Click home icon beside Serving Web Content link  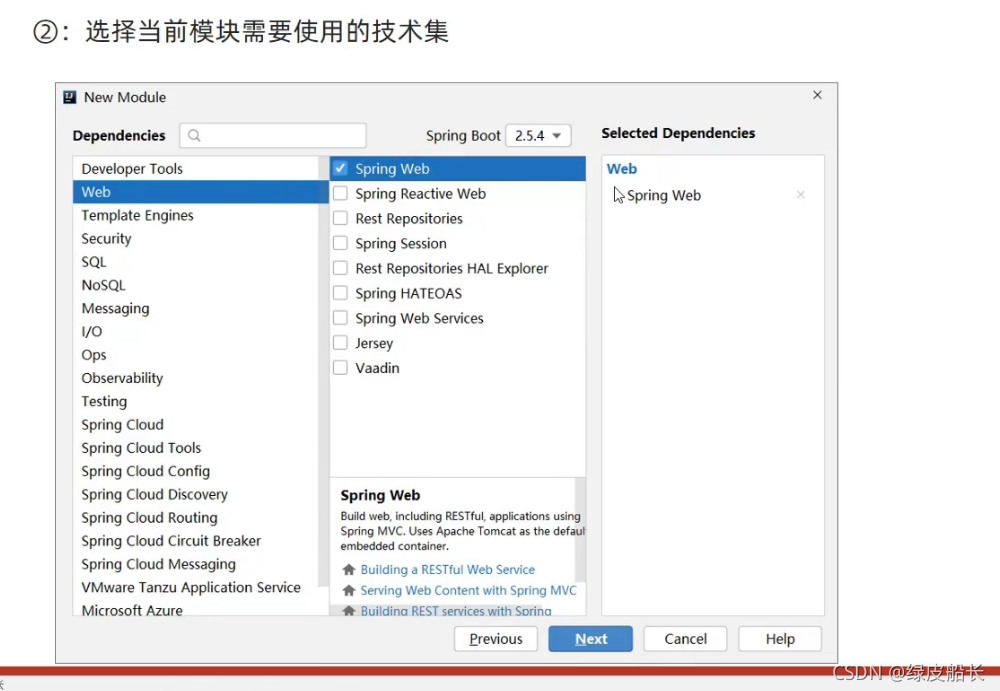coord(348,590)
